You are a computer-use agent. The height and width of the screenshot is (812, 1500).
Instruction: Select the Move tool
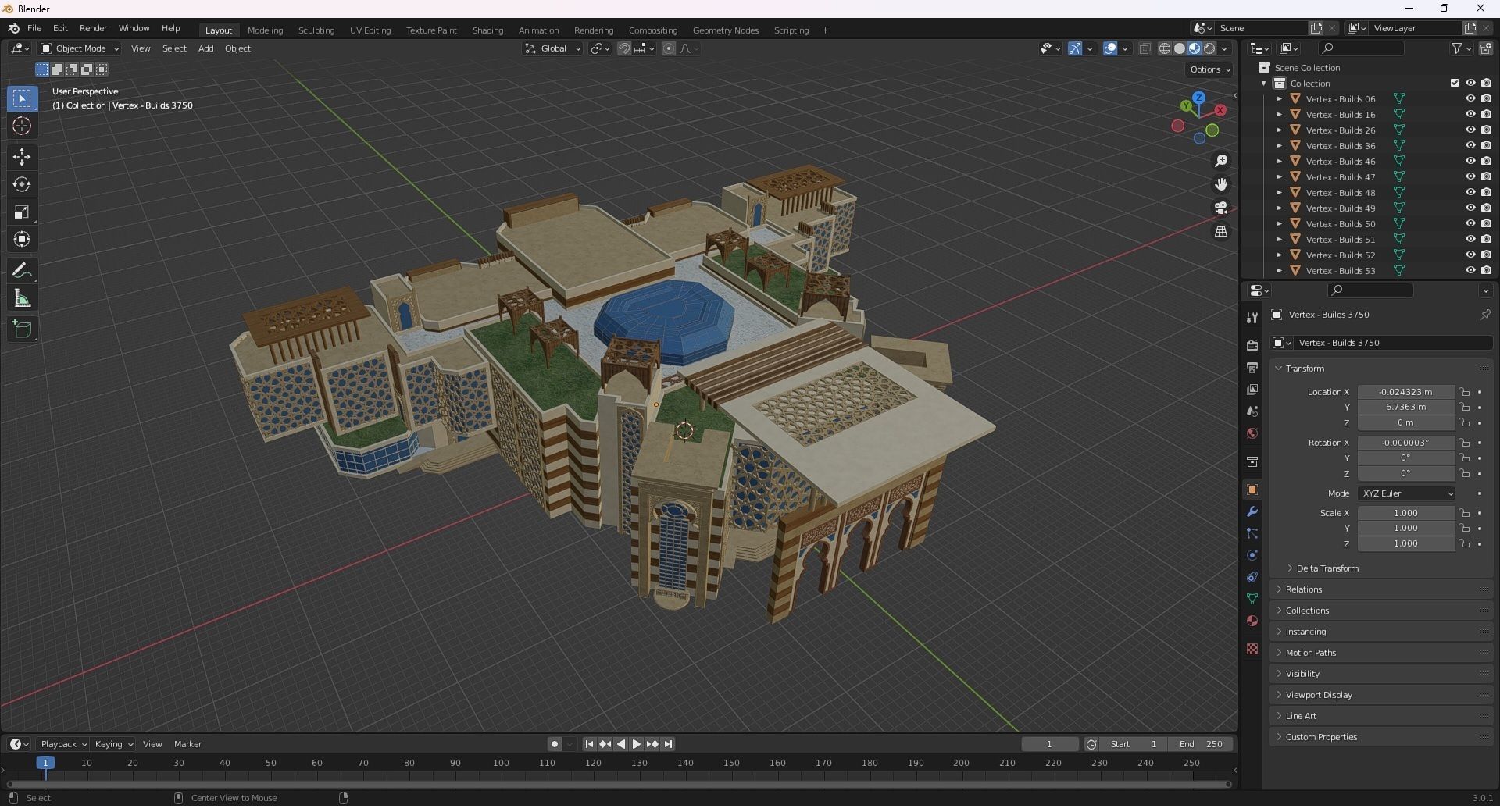click(22, 157)
